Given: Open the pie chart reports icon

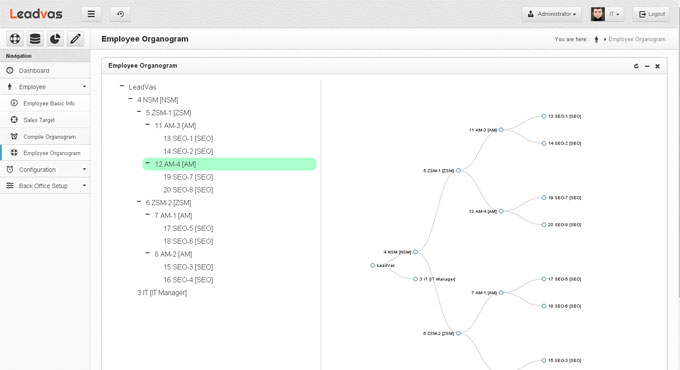Looking at the screenshot, I should pos(55,39).
